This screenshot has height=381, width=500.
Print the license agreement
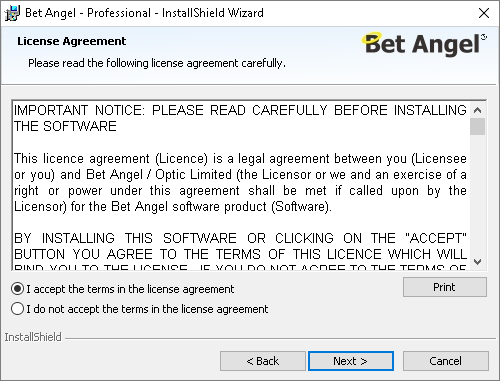(445, 287)
